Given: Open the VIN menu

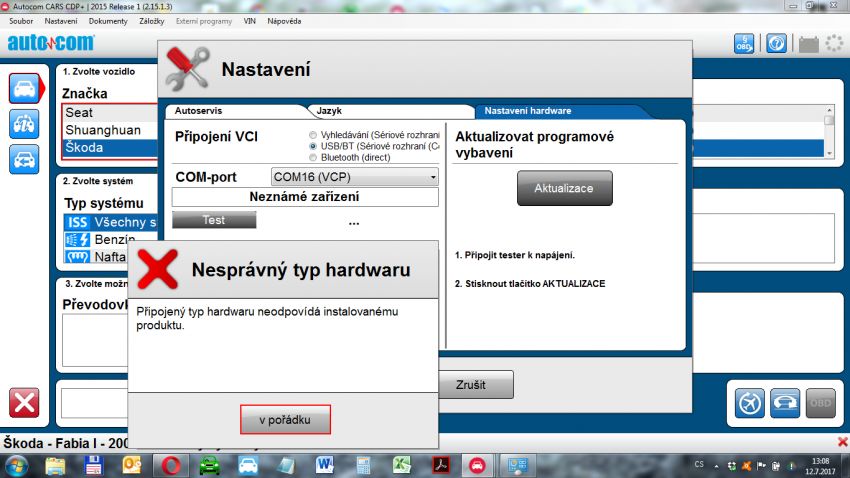Looking at the screenshot, I should (x=249, y=21).
